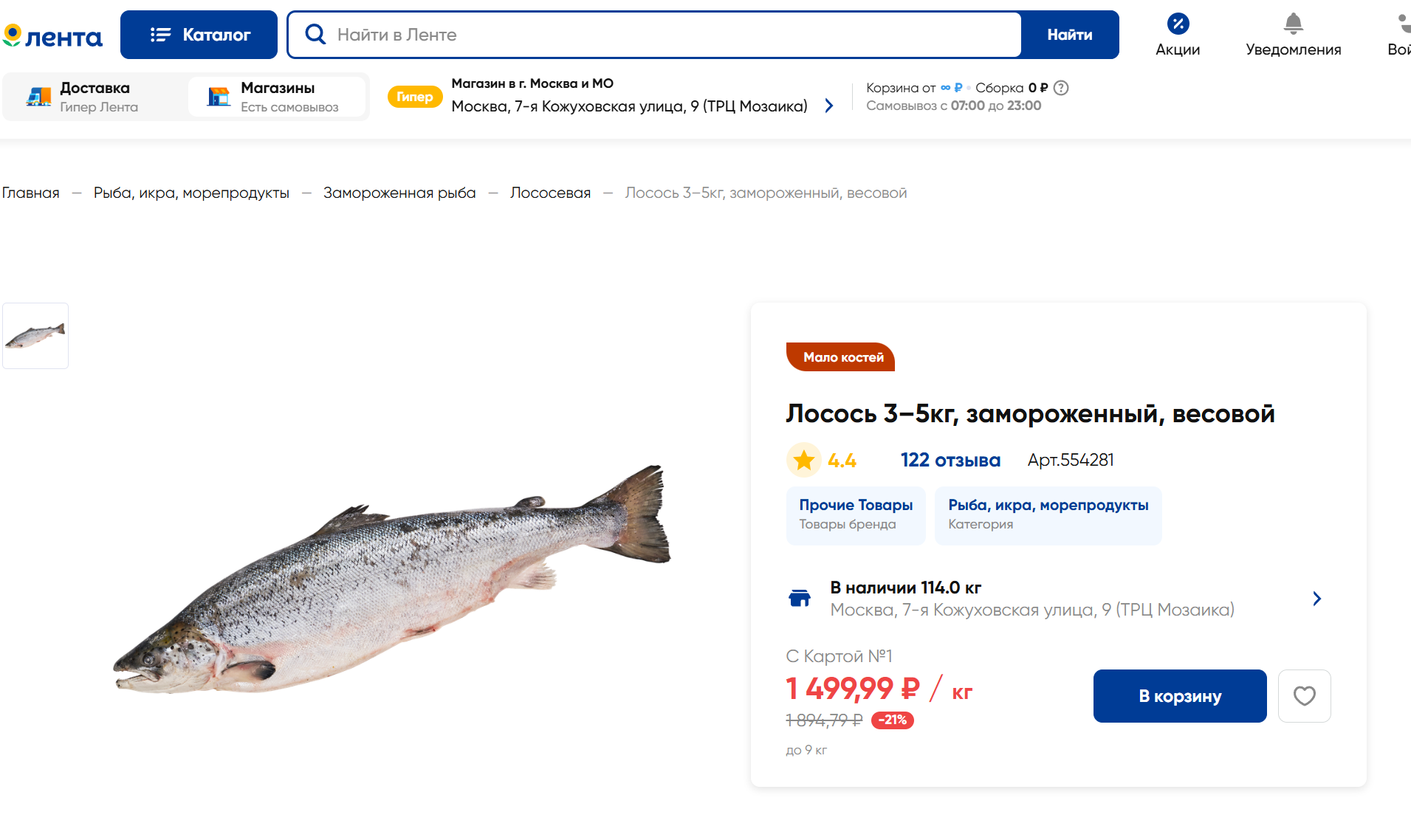
Task: Select the salmon thumbnail image
Action: coord(35,336)
